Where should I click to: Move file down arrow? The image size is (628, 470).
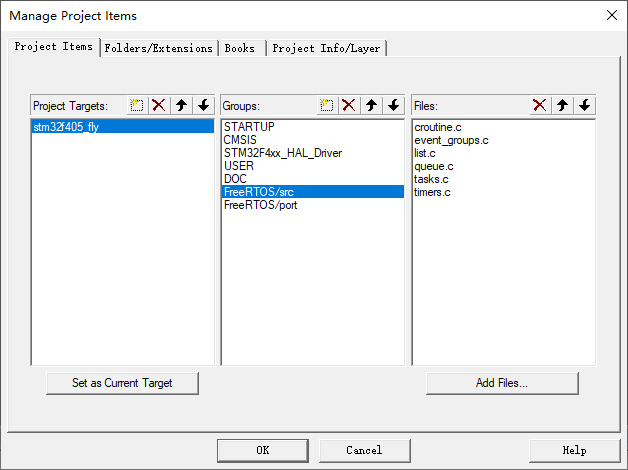[585, 105]
